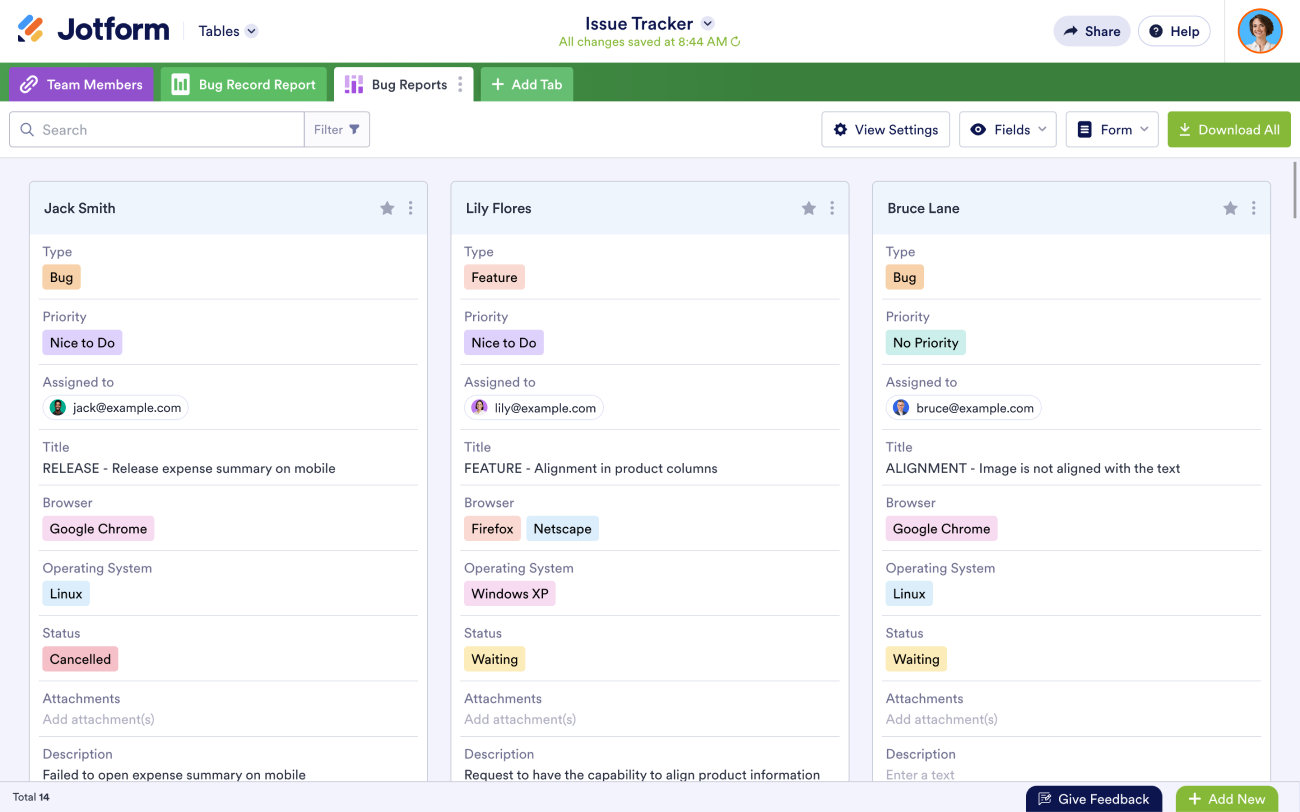Select the Cancelled status tag
This screenshot has height=812, width=1300.
coord(80,659)
